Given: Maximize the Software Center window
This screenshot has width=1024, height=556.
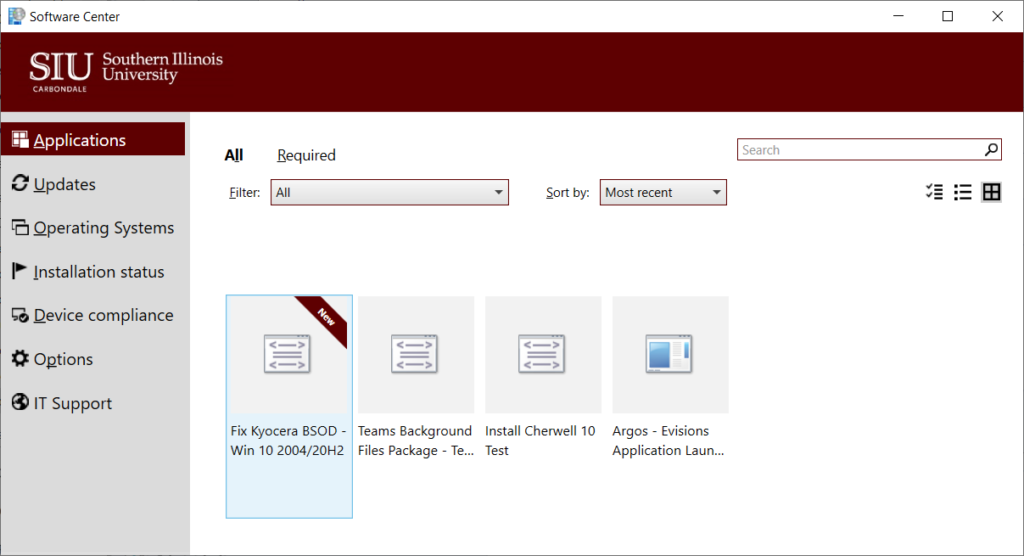Looking at the screenshot, I should coord(948,16).
